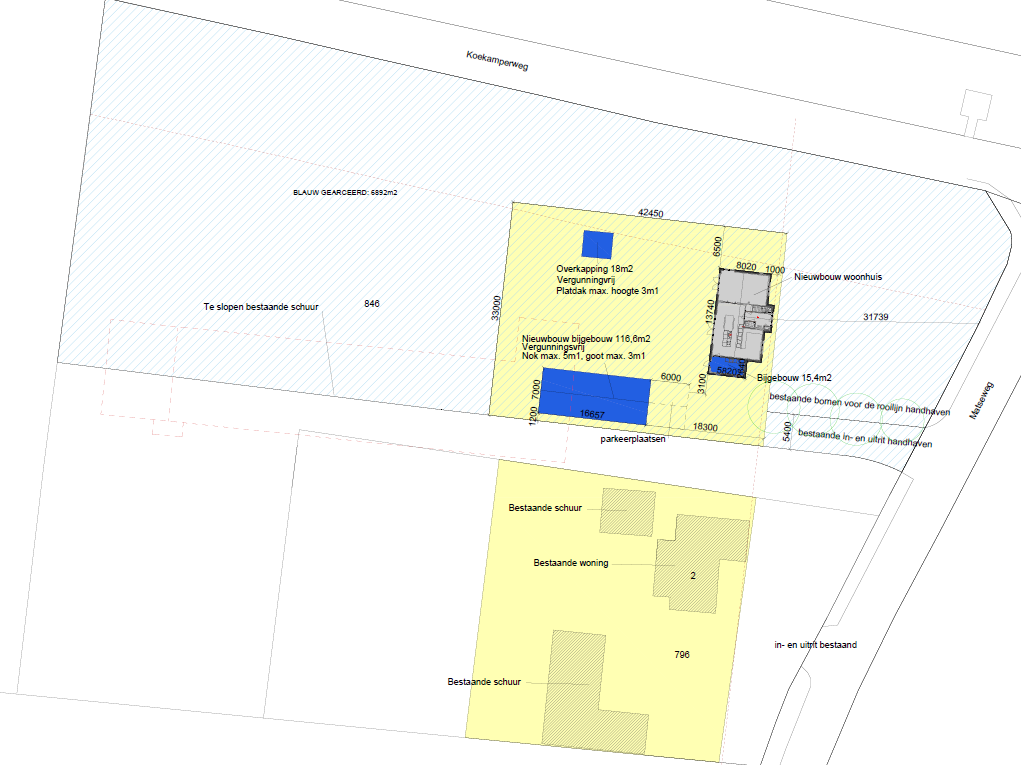1021x765 pixels.
Task: Select the BLAUW GEARCEERD 6892m2 text
Action: (345, 192)
